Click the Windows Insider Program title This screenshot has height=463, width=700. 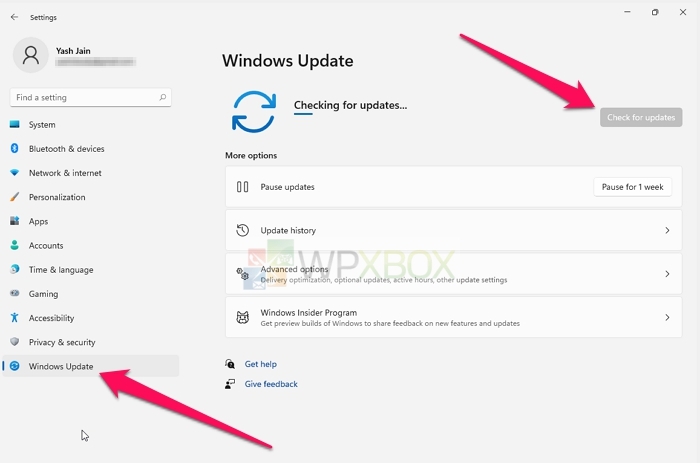308,313
